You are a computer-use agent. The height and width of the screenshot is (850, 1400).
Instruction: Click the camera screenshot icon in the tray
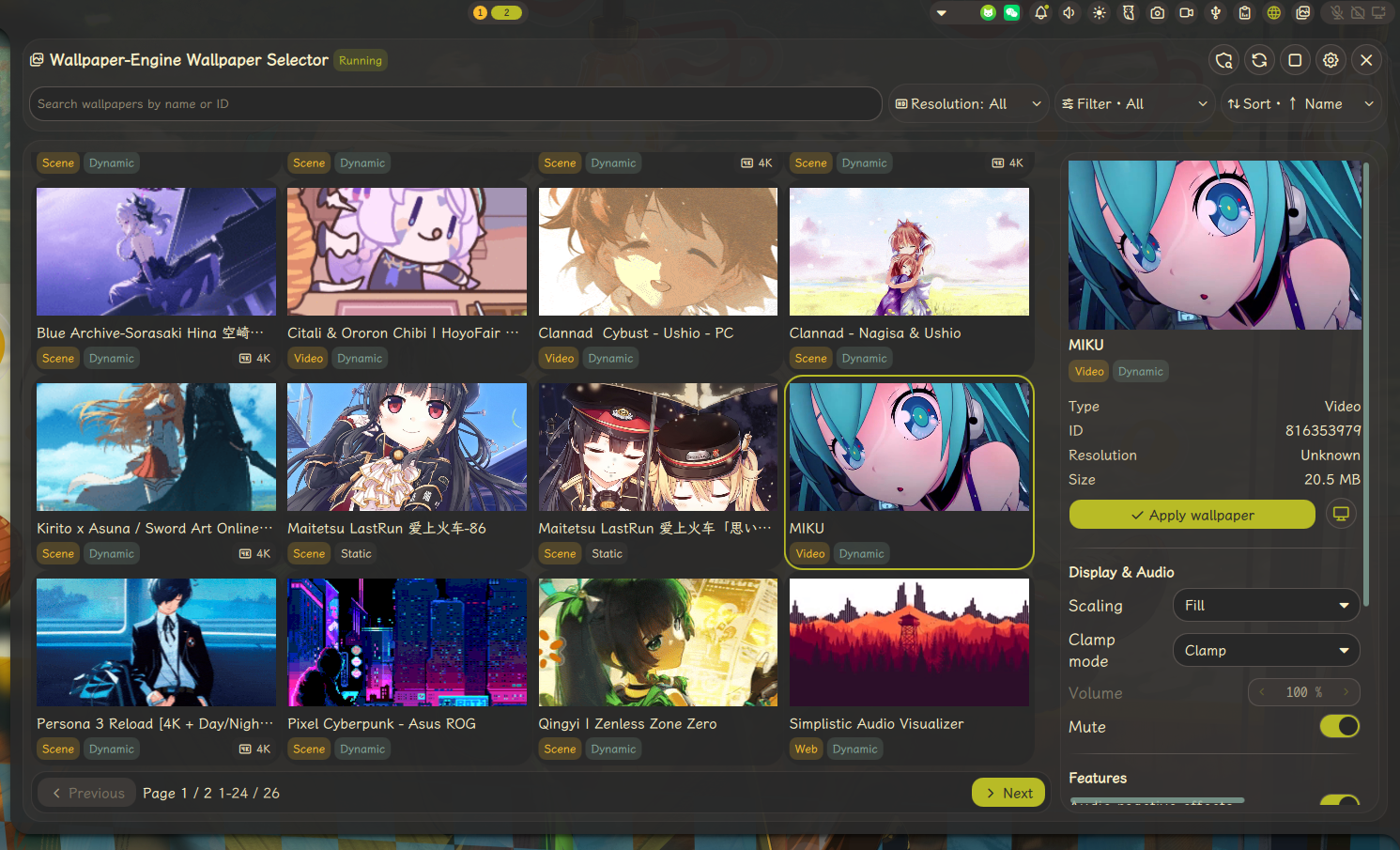coord(1157,13)
